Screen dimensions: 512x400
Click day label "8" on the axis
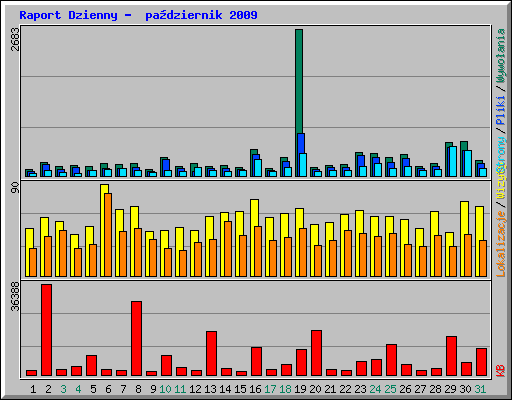click(x=138, y=389)
